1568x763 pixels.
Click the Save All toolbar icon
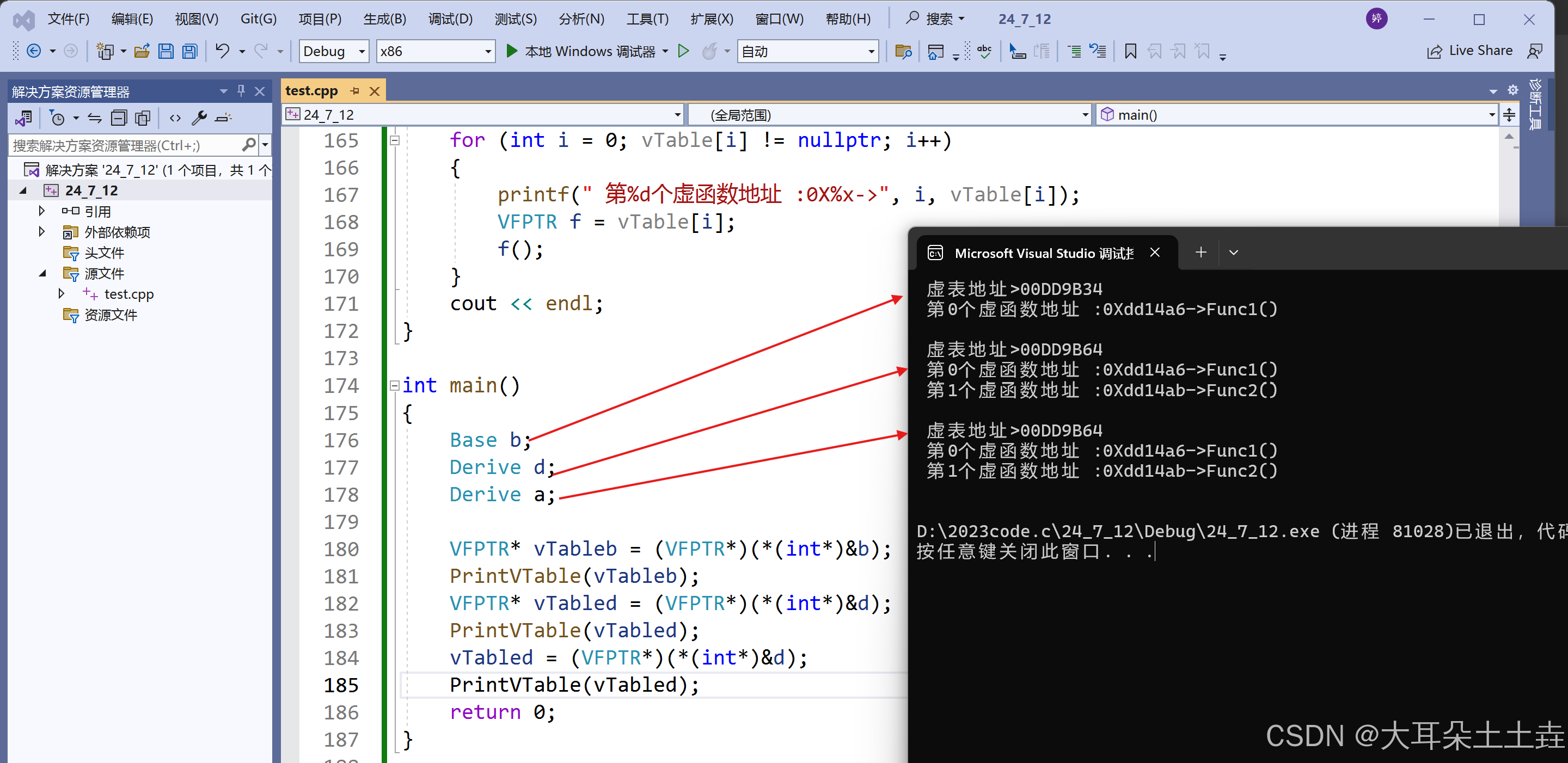[190, 51]
